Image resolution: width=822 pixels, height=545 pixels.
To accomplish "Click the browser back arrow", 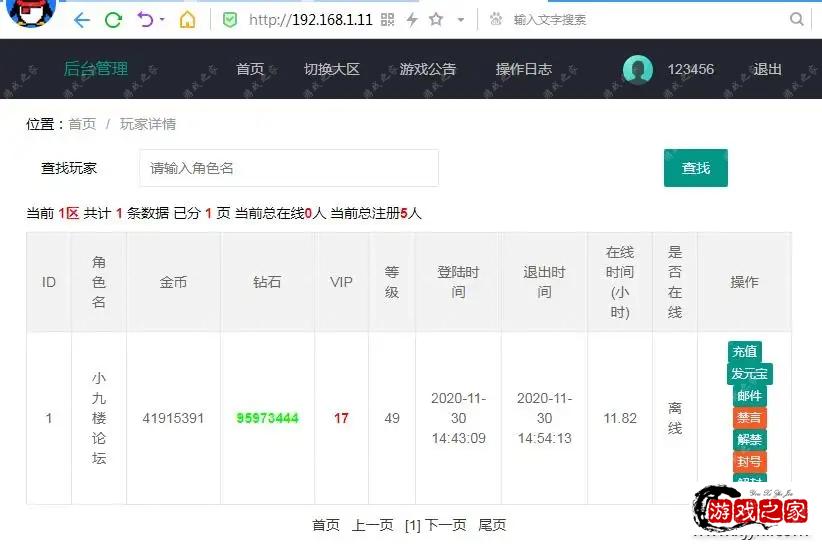I will point(82,19).
